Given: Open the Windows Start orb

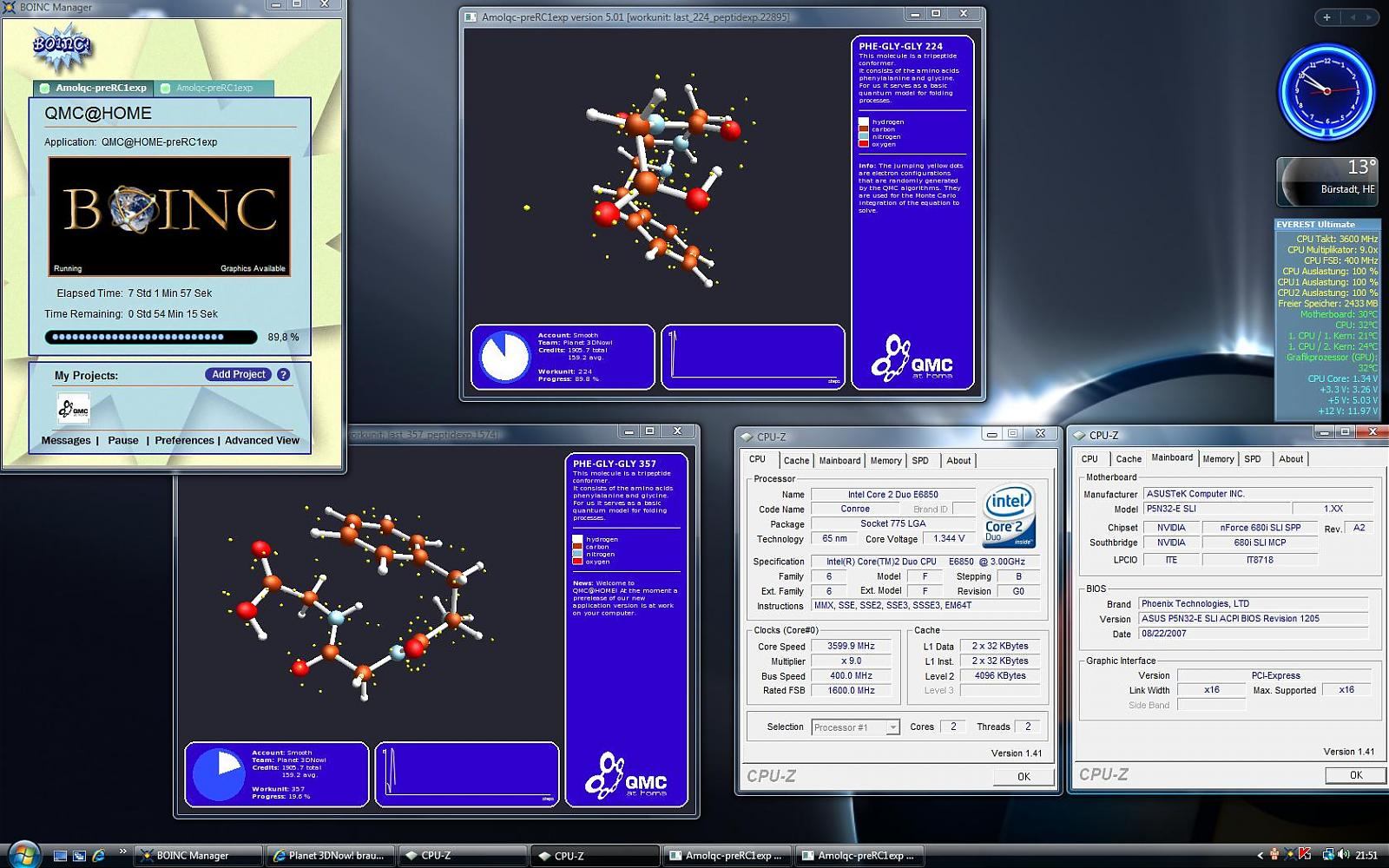Looking at the screenshot, I should pyautogui.click(x=23, y=854).
